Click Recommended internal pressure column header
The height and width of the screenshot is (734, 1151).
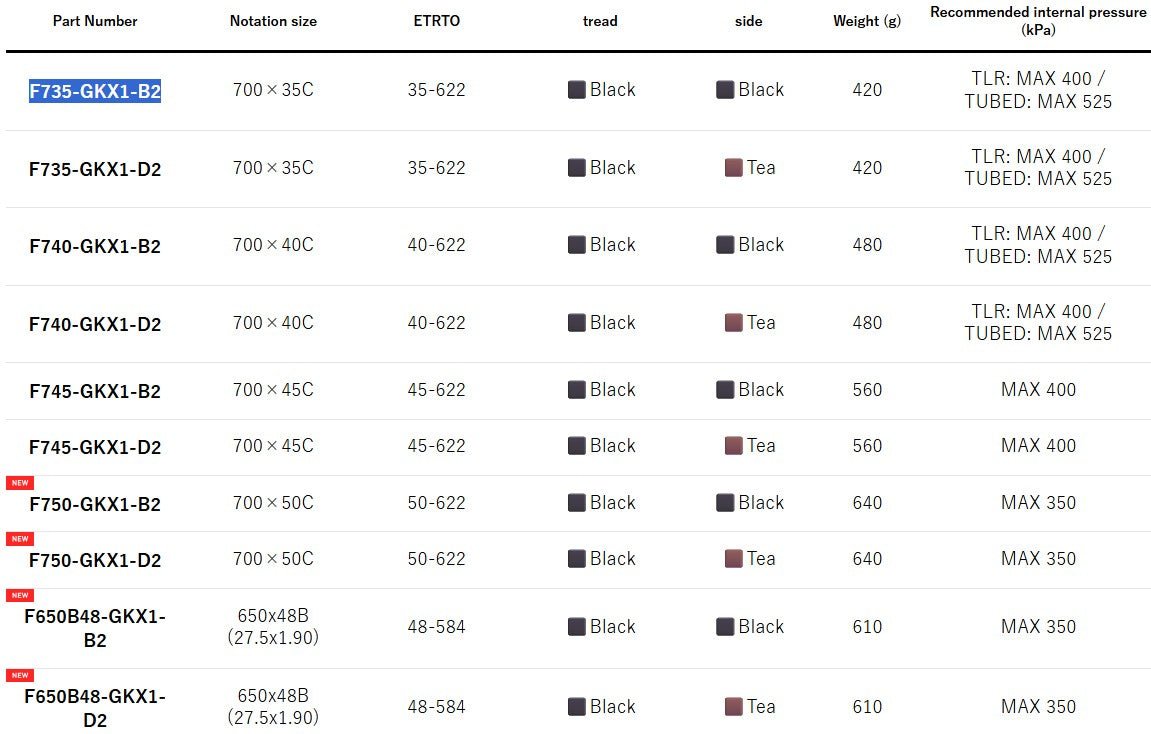1038,21
